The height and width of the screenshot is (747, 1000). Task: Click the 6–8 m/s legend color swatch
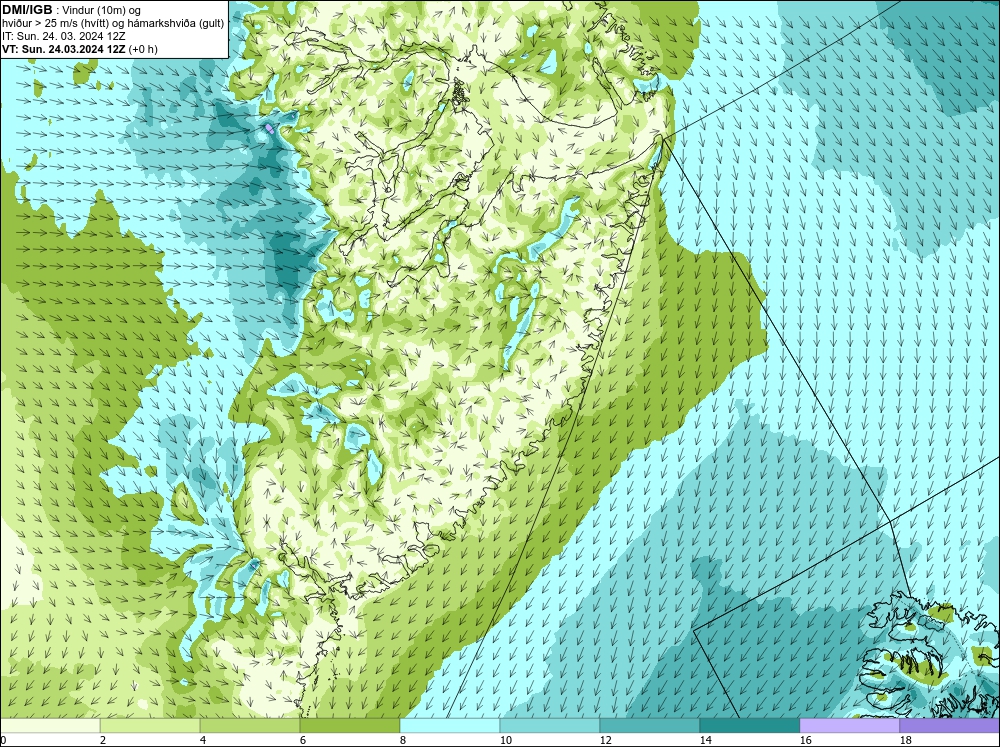pyautogui.click(x=349, y=726)
